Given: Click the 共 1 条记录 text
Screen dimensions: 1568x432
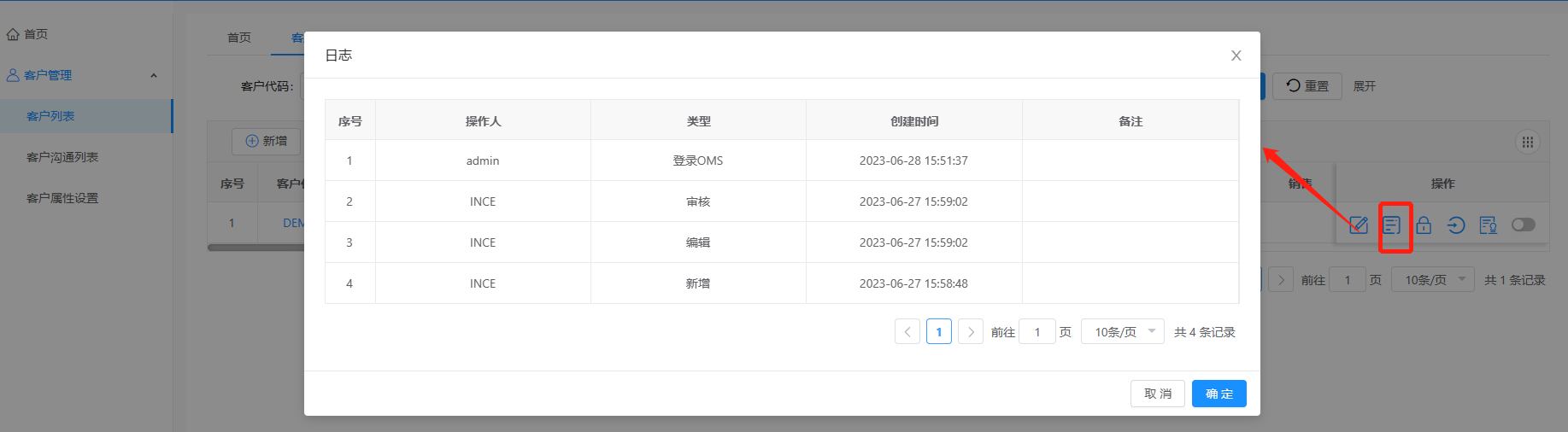Looking at the screenshot, I should pos(1515,280).
